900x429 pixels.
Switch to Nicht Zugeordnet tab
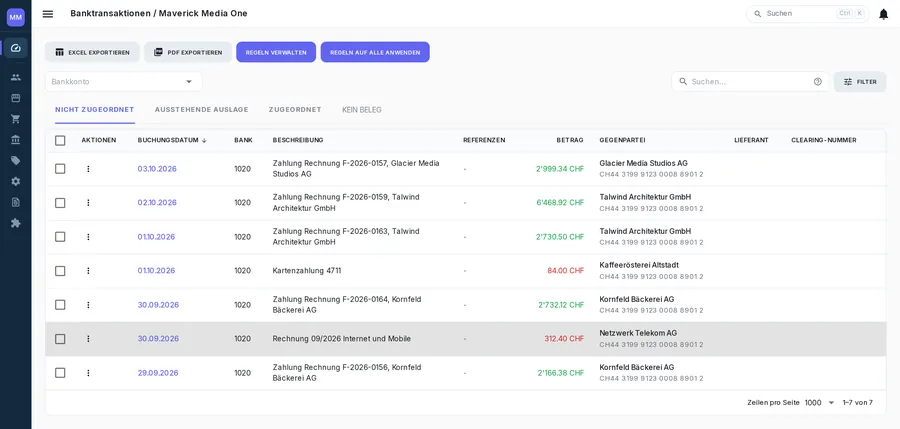(95, 110)
